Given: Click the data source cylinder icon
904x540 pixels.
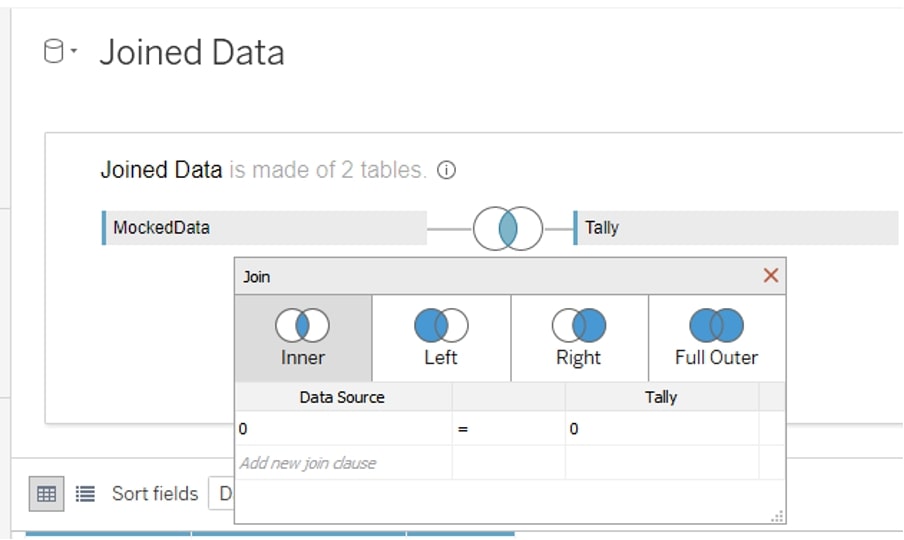Looking at the screenshot, I should tap(54, 51).
